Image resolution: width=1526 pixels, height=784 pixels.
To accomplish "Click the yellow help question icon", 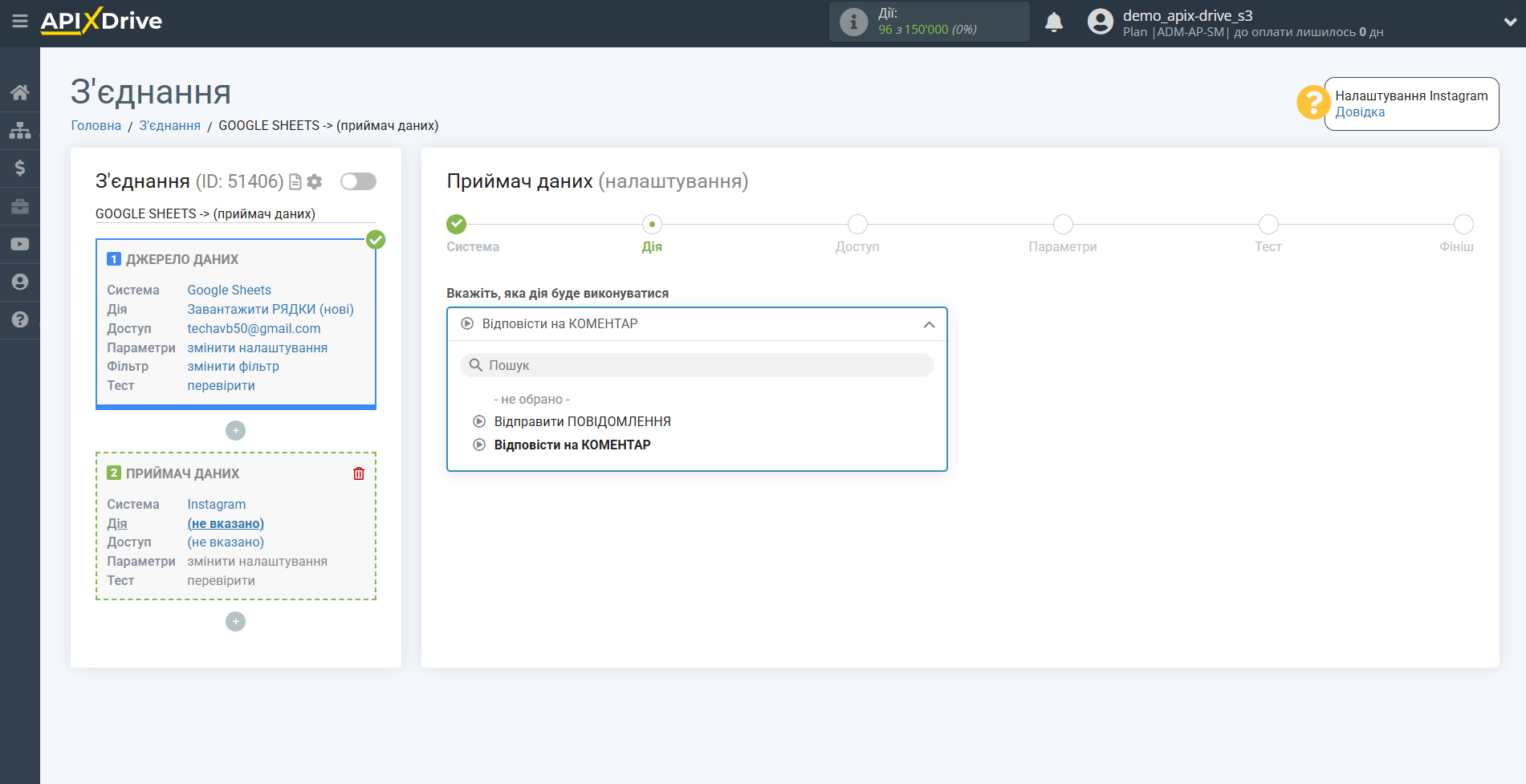I will 1313,103.
